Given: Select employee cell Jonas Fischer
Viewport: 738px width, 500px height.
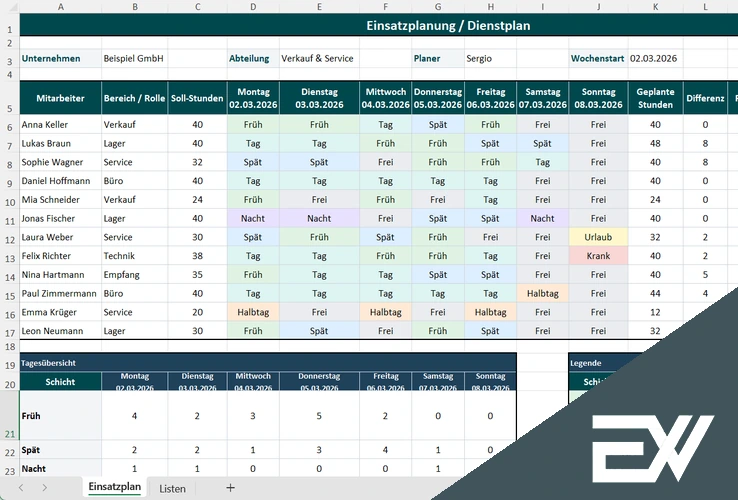Looking at the screenshot, I should [60, 218].
